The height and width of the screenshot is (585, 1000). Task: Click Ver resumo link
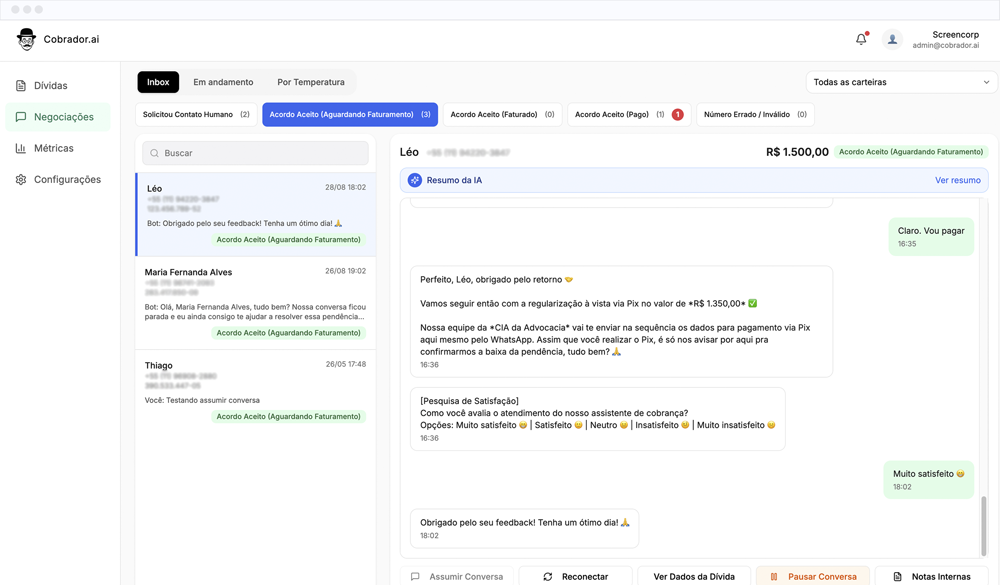click(957, 181)
